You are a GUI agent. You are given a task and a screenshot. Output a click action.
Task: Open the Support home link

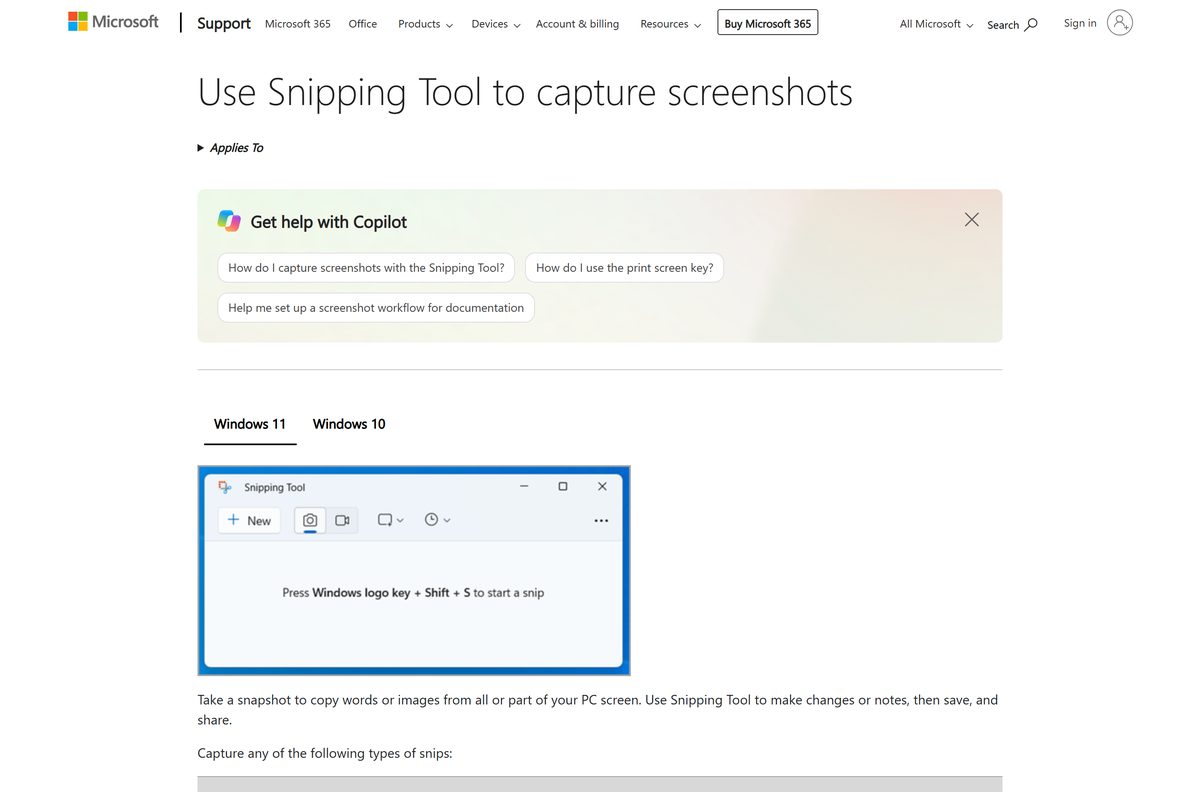[224, 23]
